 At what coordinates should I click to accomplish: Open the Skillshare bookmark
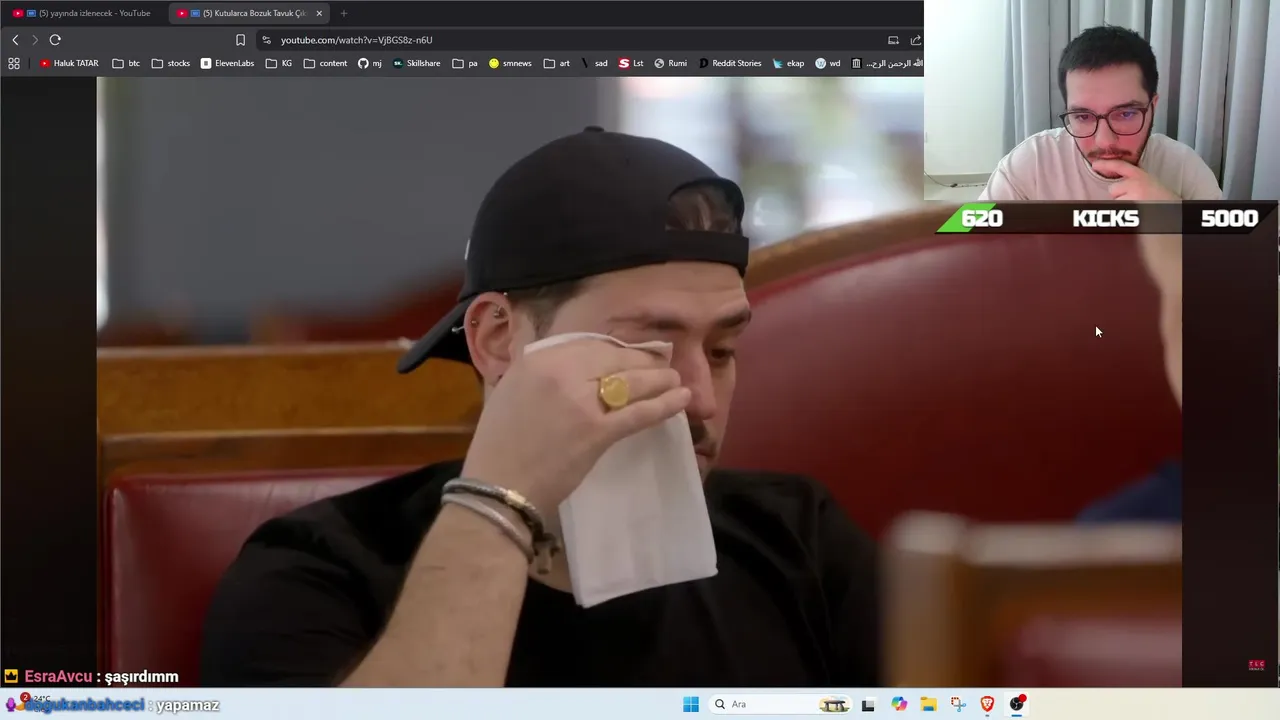tap(416, 63)
